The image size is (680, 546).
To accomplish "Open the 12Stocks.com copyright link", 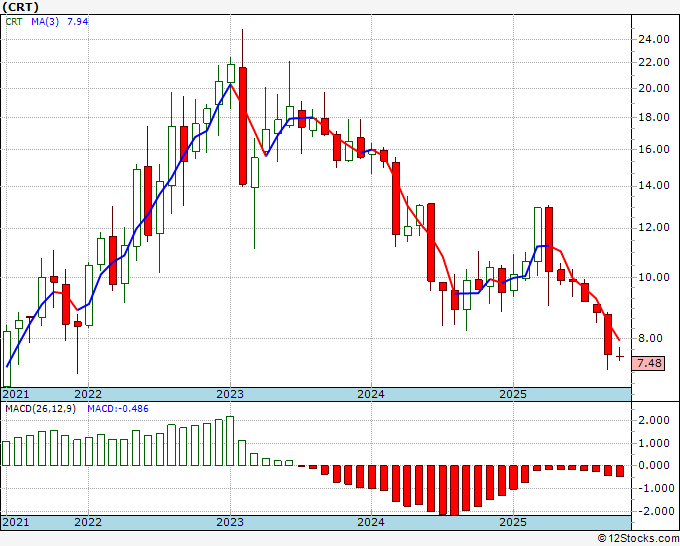I will pos(638,539).
